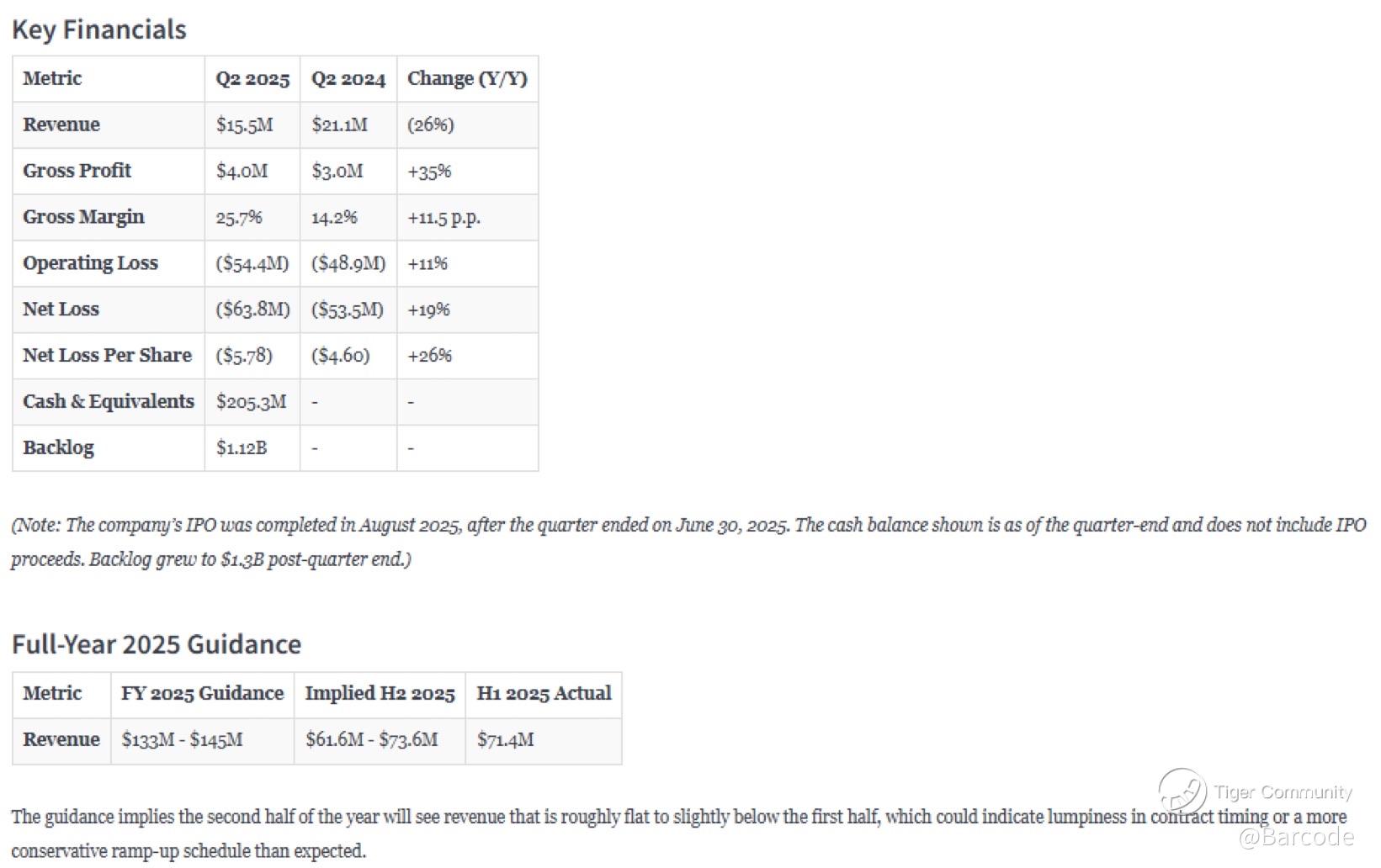
Task: Click the +11.5 p.p. gross margin change
Action: [444, 218]
